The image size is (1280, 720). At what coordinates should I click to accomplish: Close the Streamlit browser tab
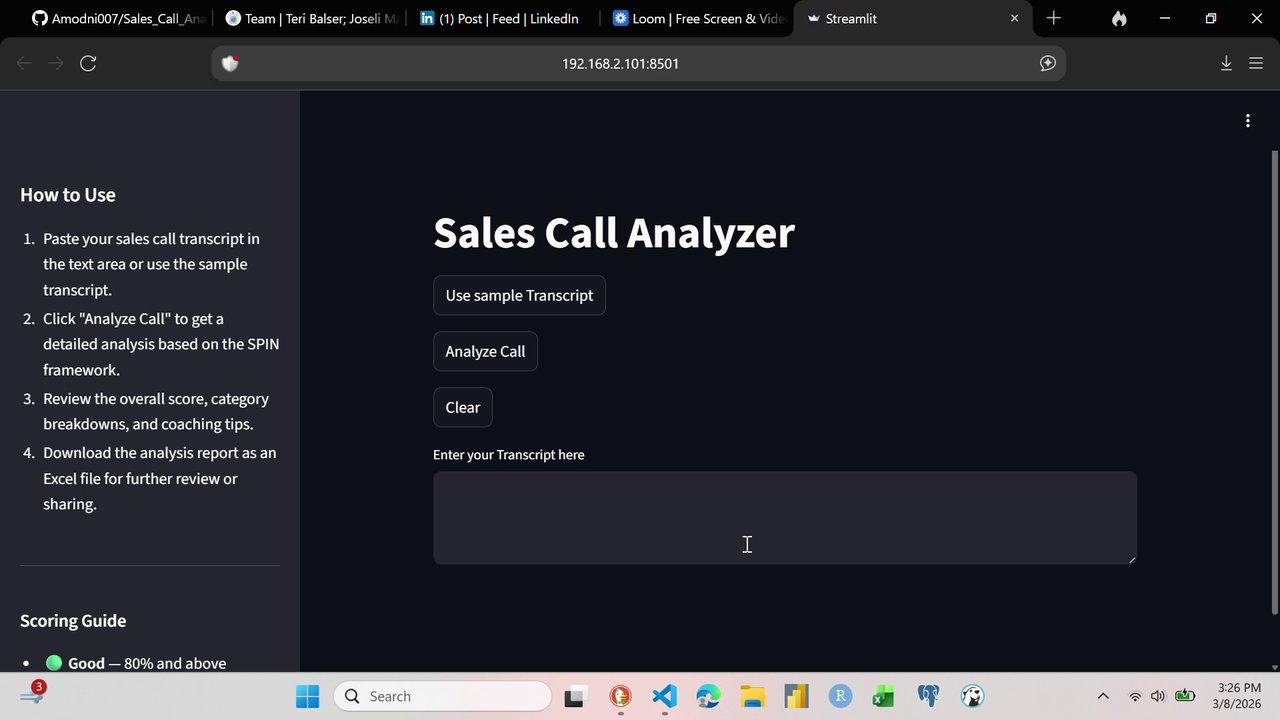1015,18
